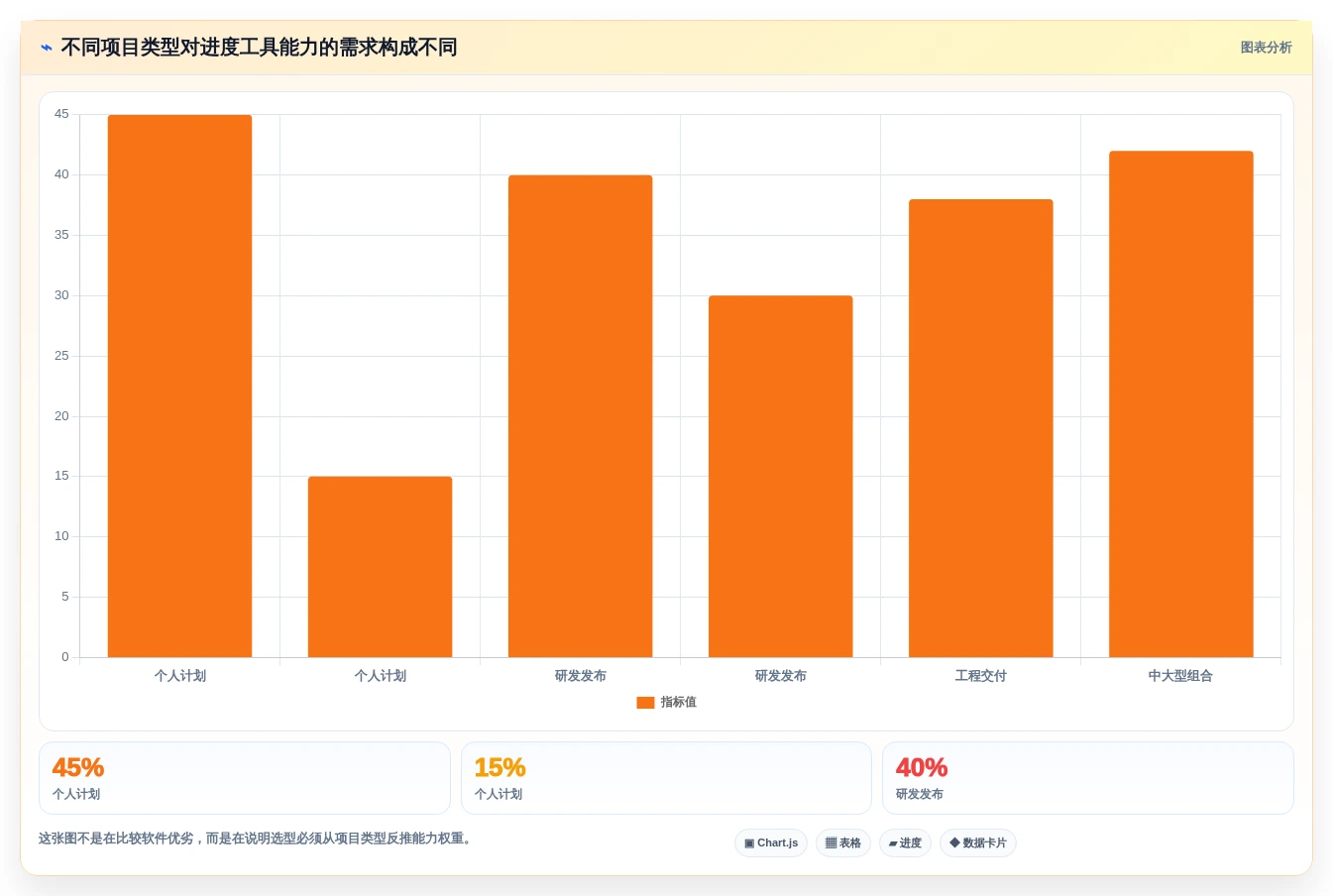Click the y-axis tick label 0

pyautogui.click(x=65, y=657)
